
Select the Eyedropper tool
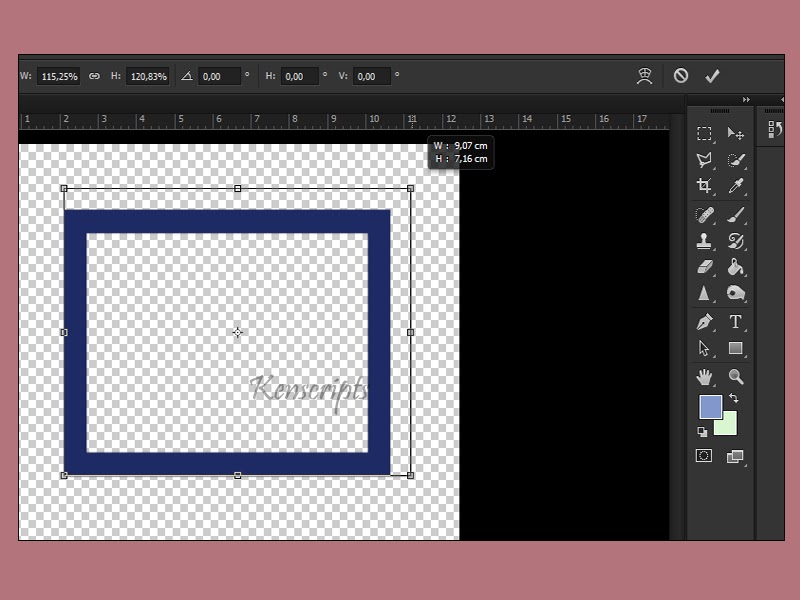(734, 187)
